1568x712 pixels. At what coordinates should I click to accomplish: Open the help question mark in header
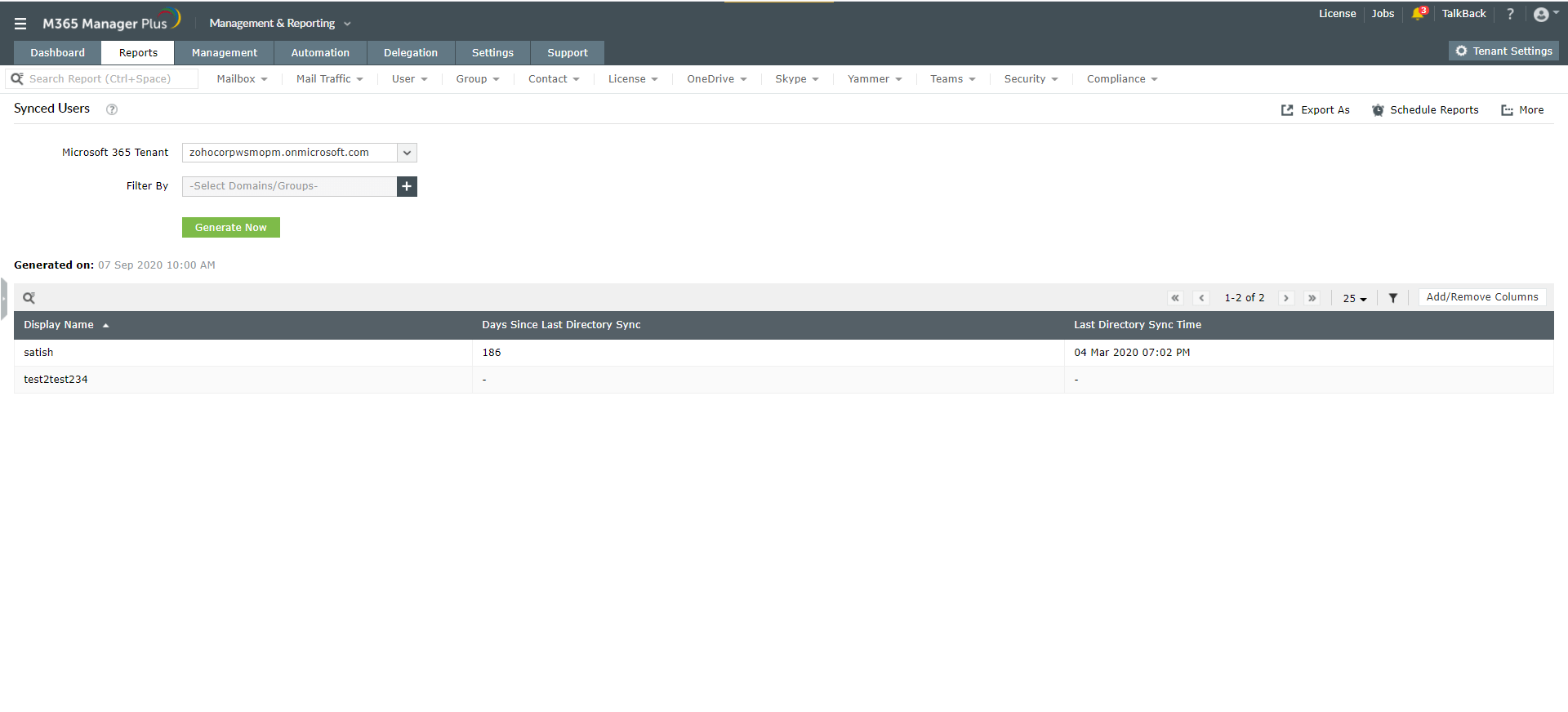tap(1510, 14)
